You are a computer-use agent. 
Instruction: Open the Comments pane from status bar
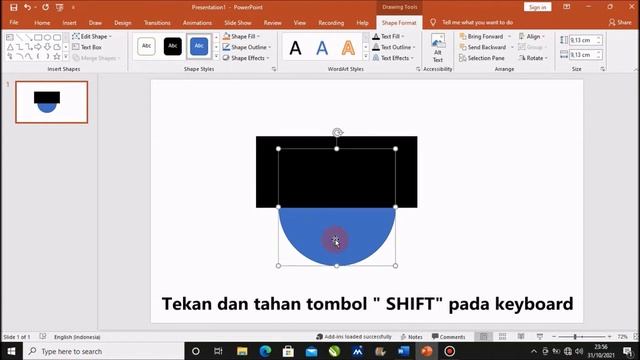pyautogui.click(x=448, y=337)
